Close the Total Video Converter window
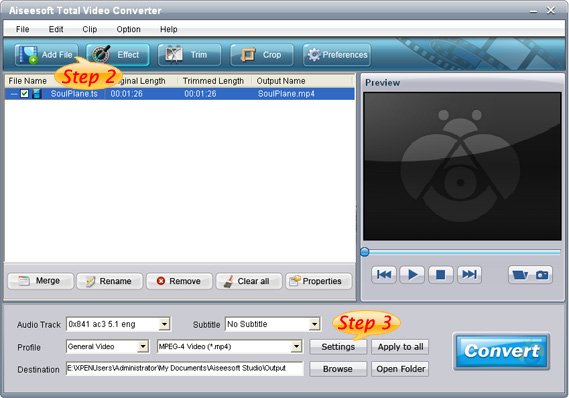The height and width of the screenshot is (398, 569). 550,11
